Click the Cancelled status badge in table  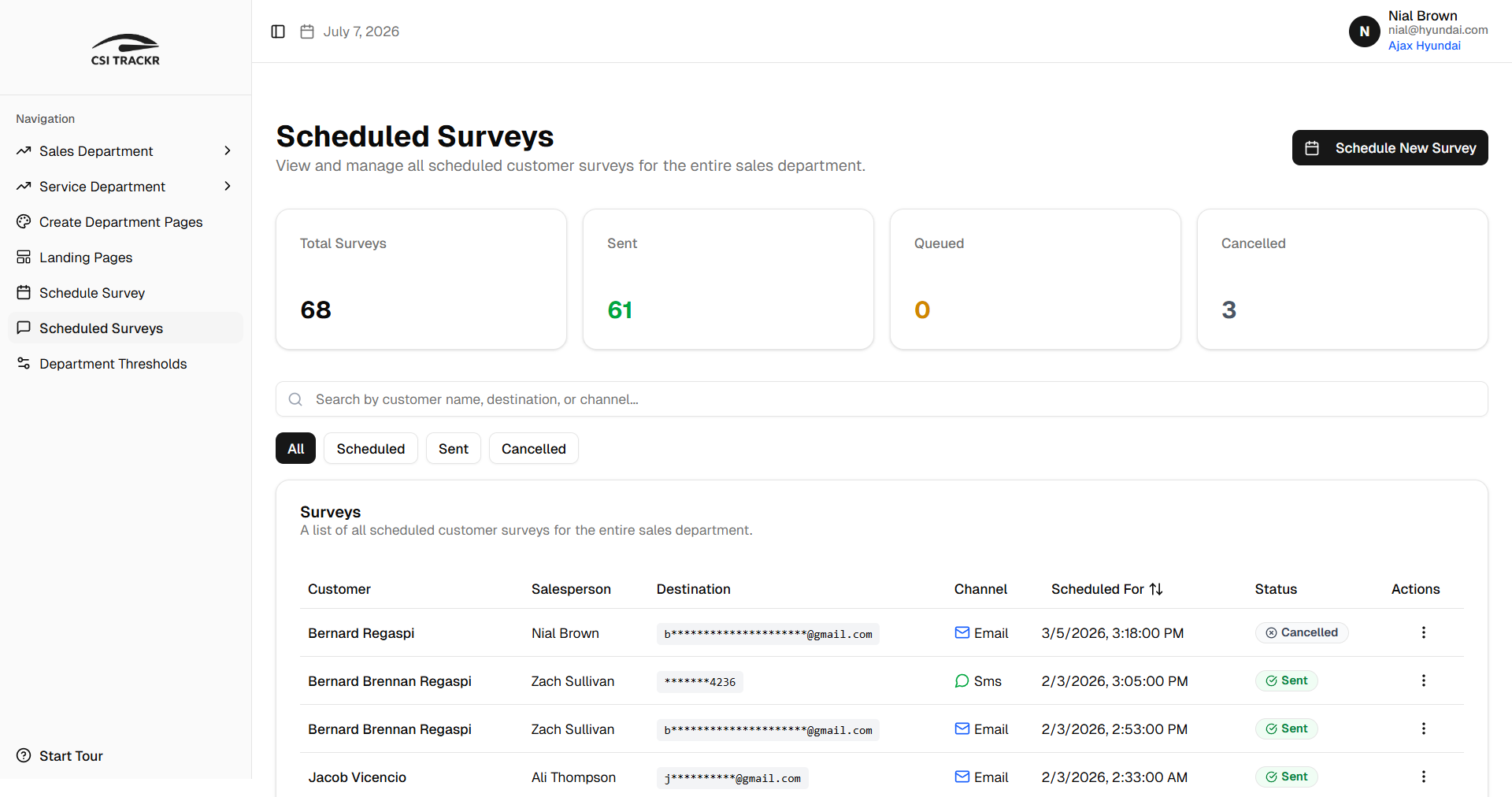(1302, 632)
